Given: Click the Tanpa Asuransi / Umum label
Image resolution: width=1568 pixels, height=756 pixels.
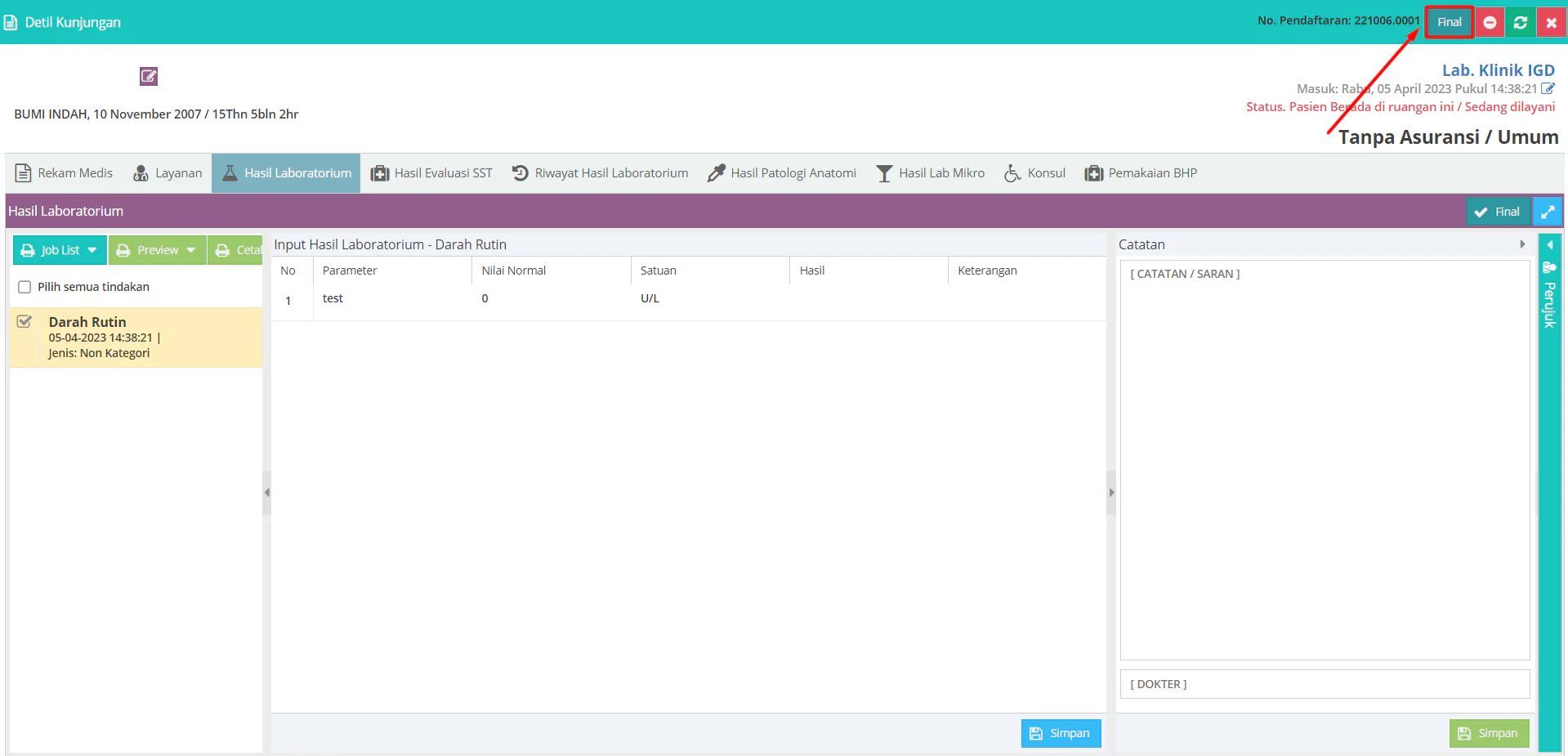Looking at the screenshot, I should [x=1448, y=136].
